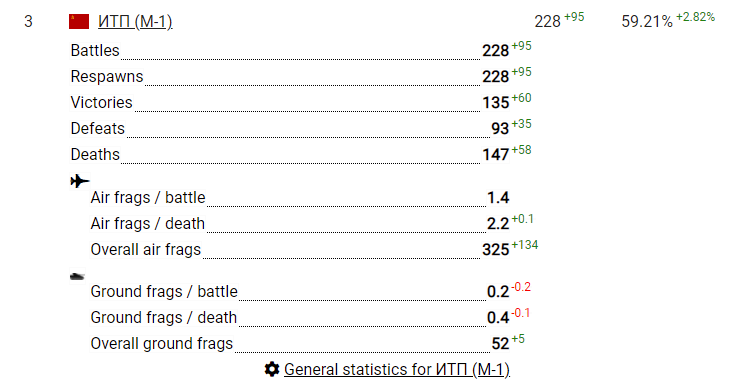
Task: Click the 59.21% win rate value
Action: [646, 22]
